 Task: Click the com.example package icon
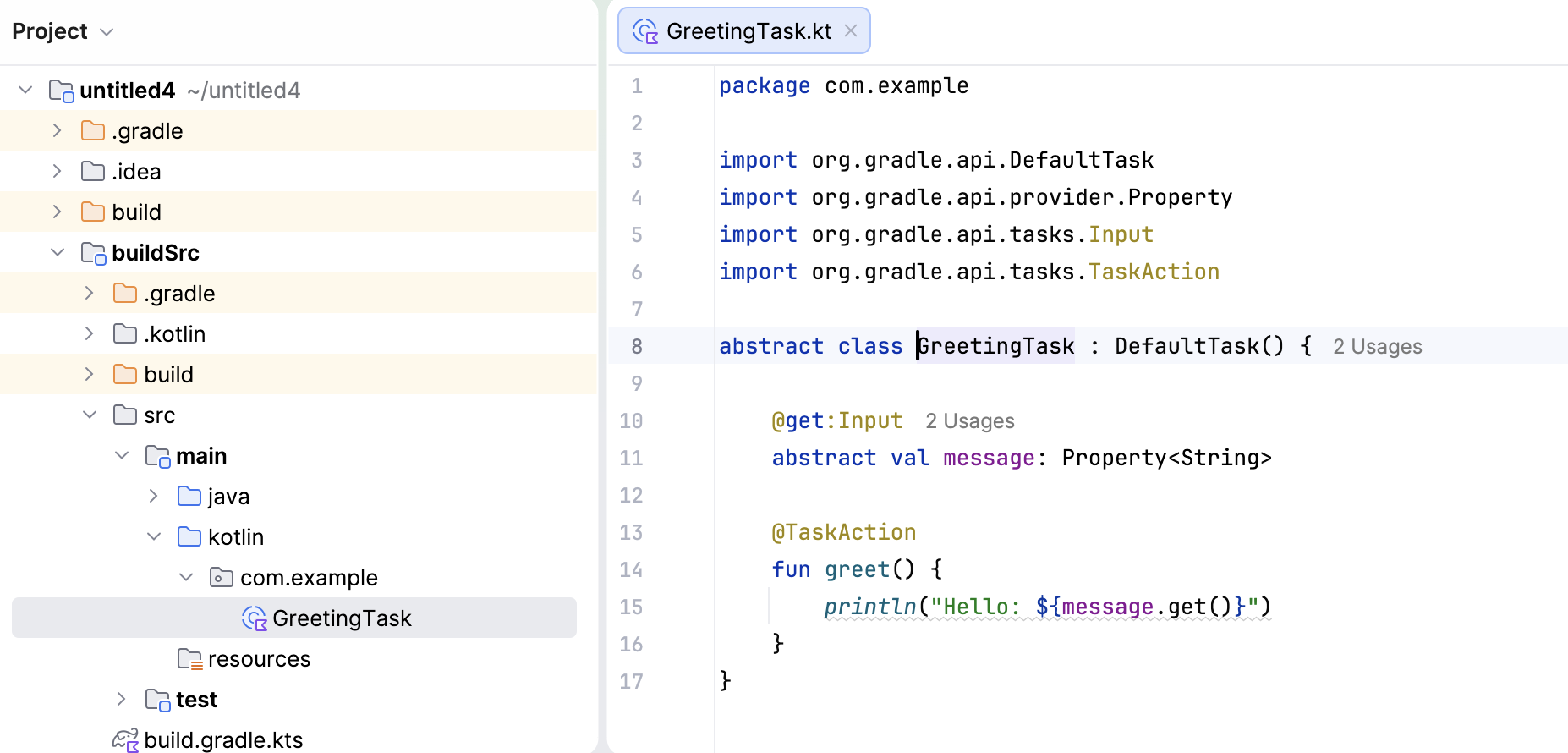coord(222,577)
